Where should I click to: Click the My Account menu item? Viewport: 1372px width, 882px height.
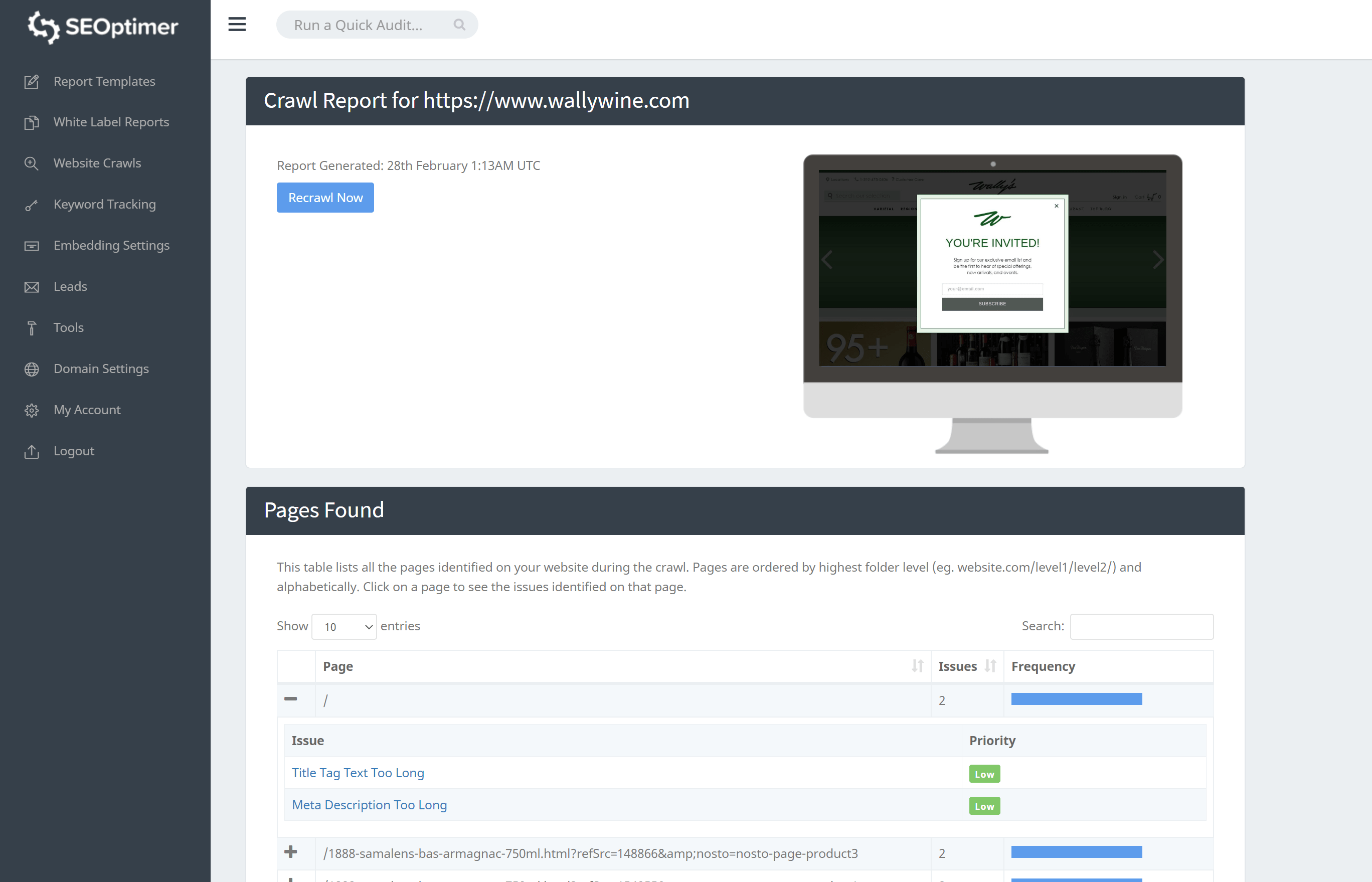pyautogui.click(x=87, y=409)
